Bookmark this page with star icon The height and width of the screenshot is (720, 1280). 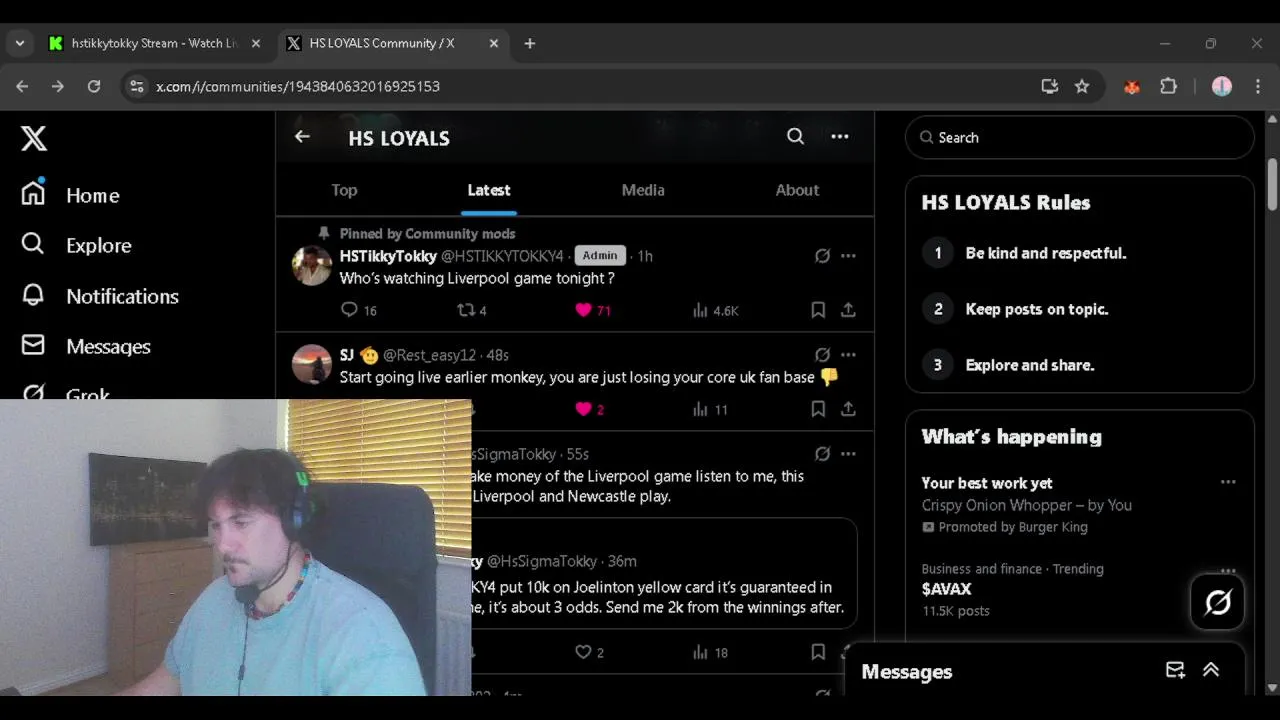[1082, 86]
